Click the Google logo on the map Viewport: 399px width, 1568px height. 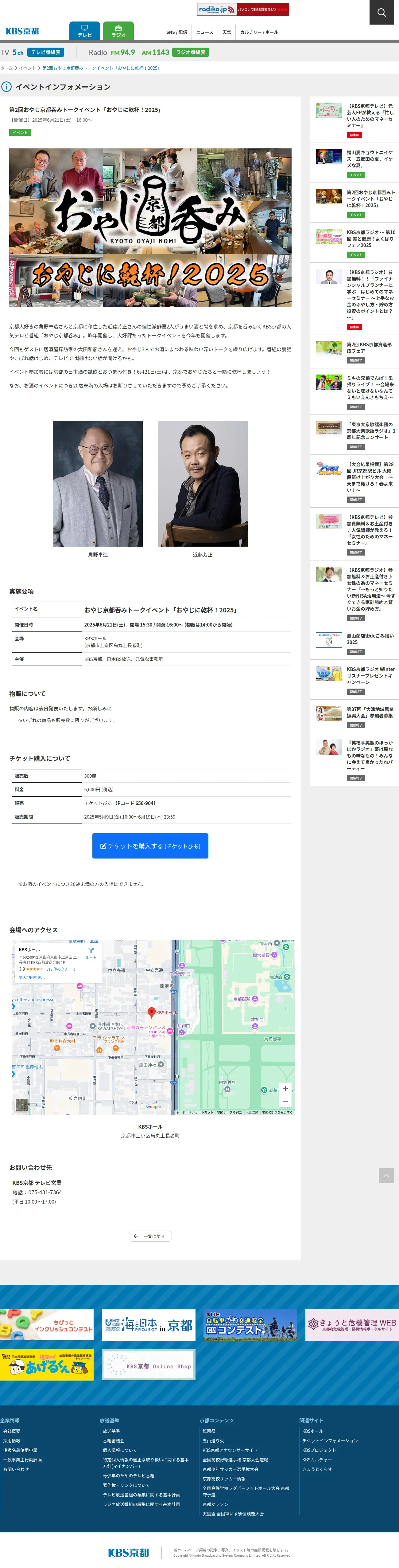[x=154, y=1106]
